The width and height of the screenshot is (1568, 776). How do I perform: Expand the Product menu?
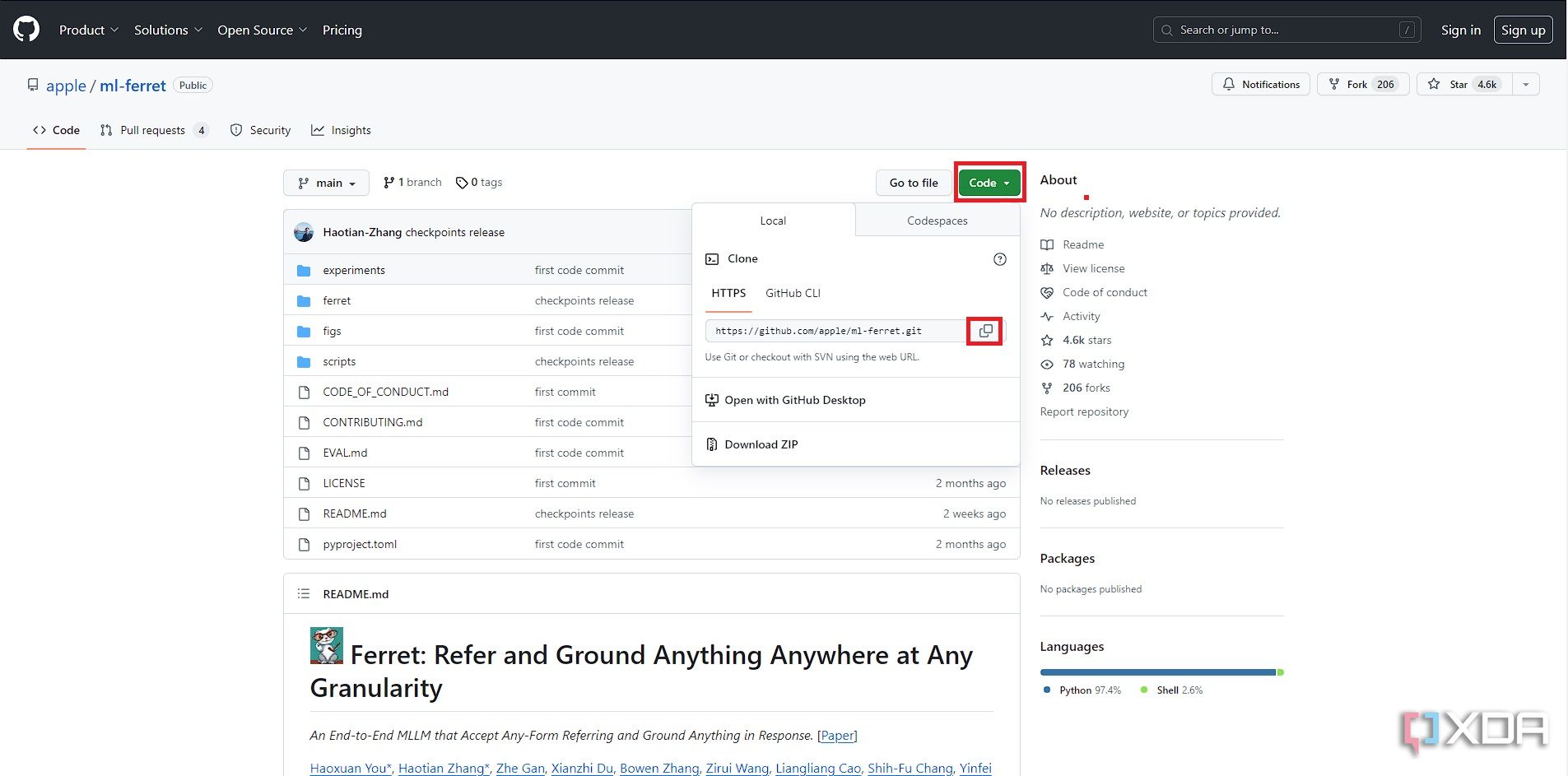point(89,30)
